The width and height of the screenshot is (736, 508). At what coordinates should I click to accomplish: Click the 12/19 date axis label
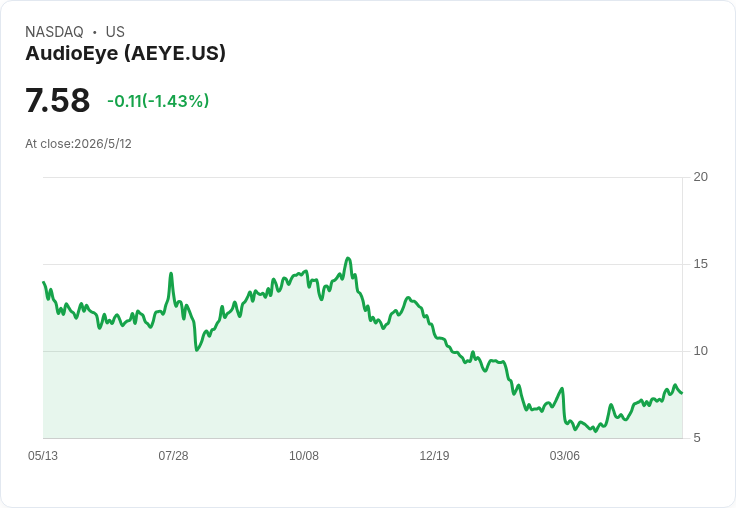point(434,455)
